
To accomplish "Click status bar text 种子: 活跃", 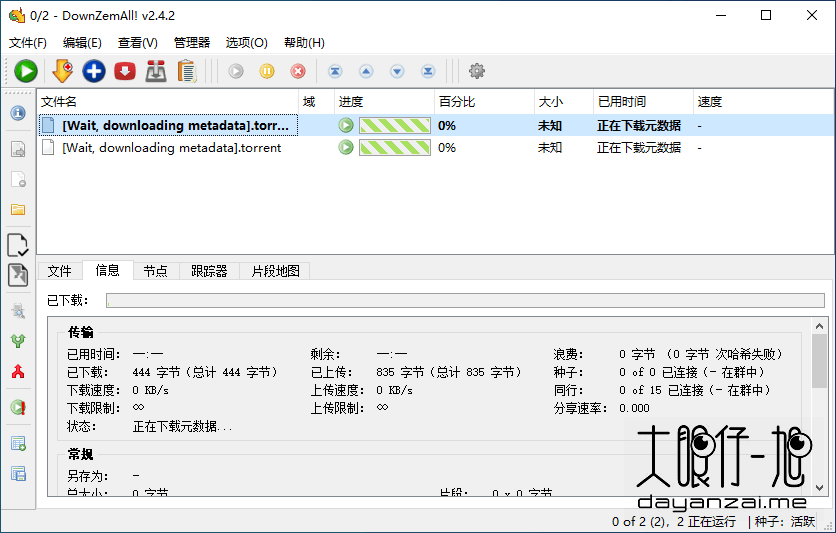I will [x=785, y=521].
